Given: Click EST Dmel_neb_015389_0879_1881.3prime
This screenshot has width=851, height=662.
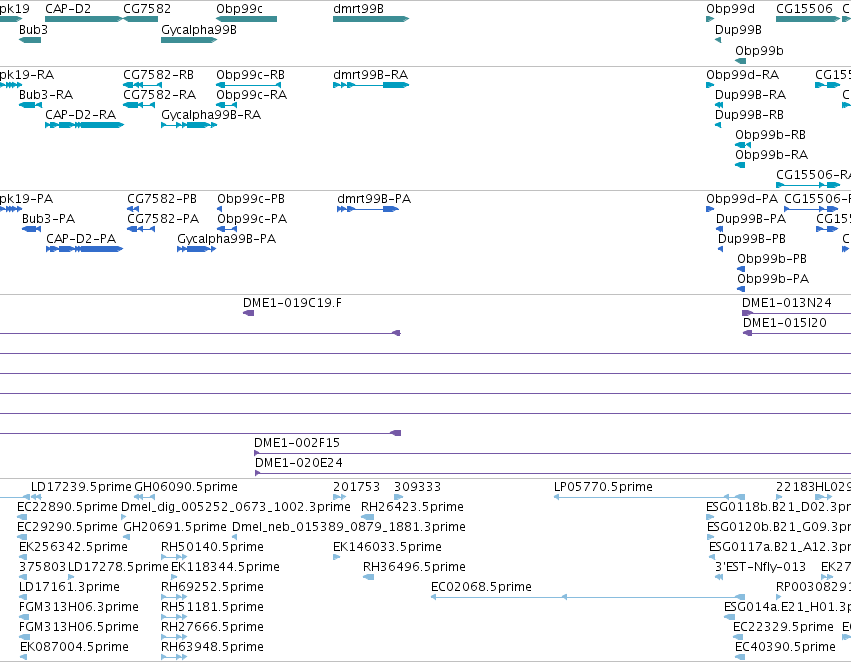Looking at the screenshot, I should [x=234, y=537].
